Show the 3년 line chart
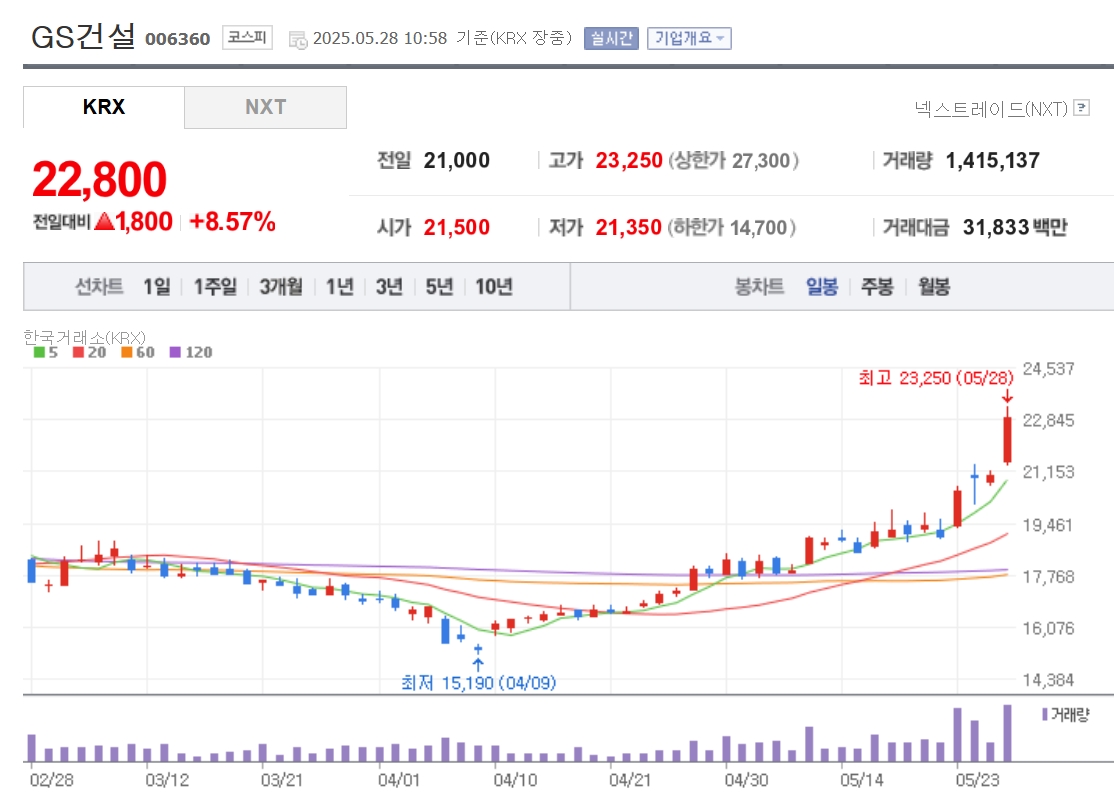The height and width of the screenshot is (805, 1114). (x=389, y=286)
